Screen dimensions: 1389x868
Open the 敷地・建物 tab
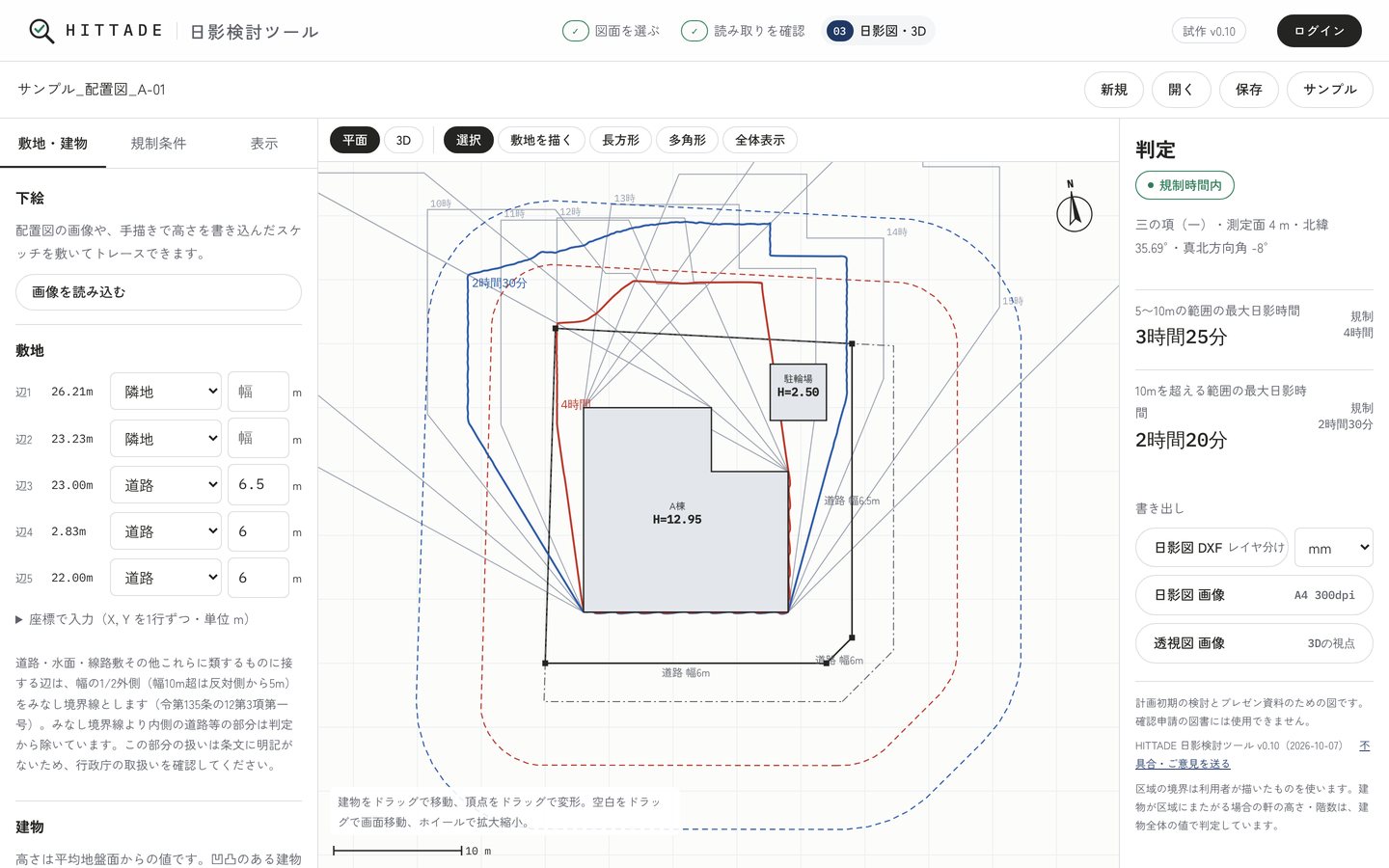point(53,144)
